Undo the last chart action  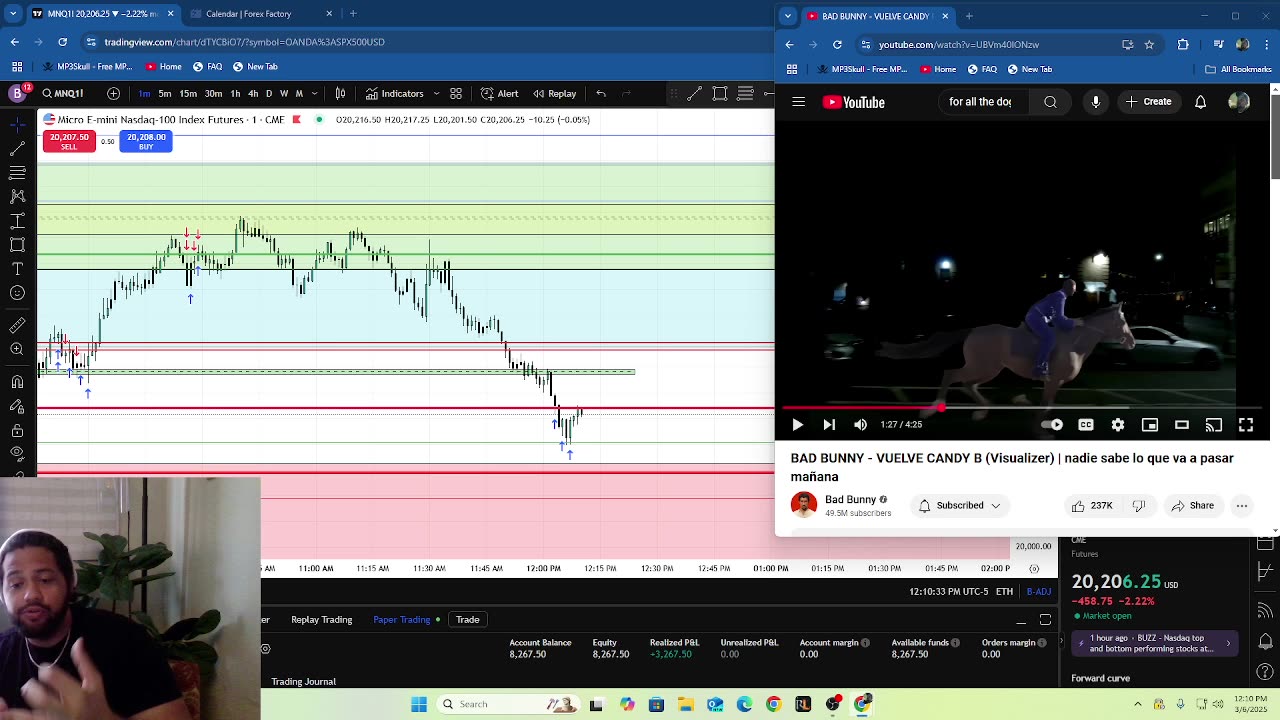click(601, 94)
